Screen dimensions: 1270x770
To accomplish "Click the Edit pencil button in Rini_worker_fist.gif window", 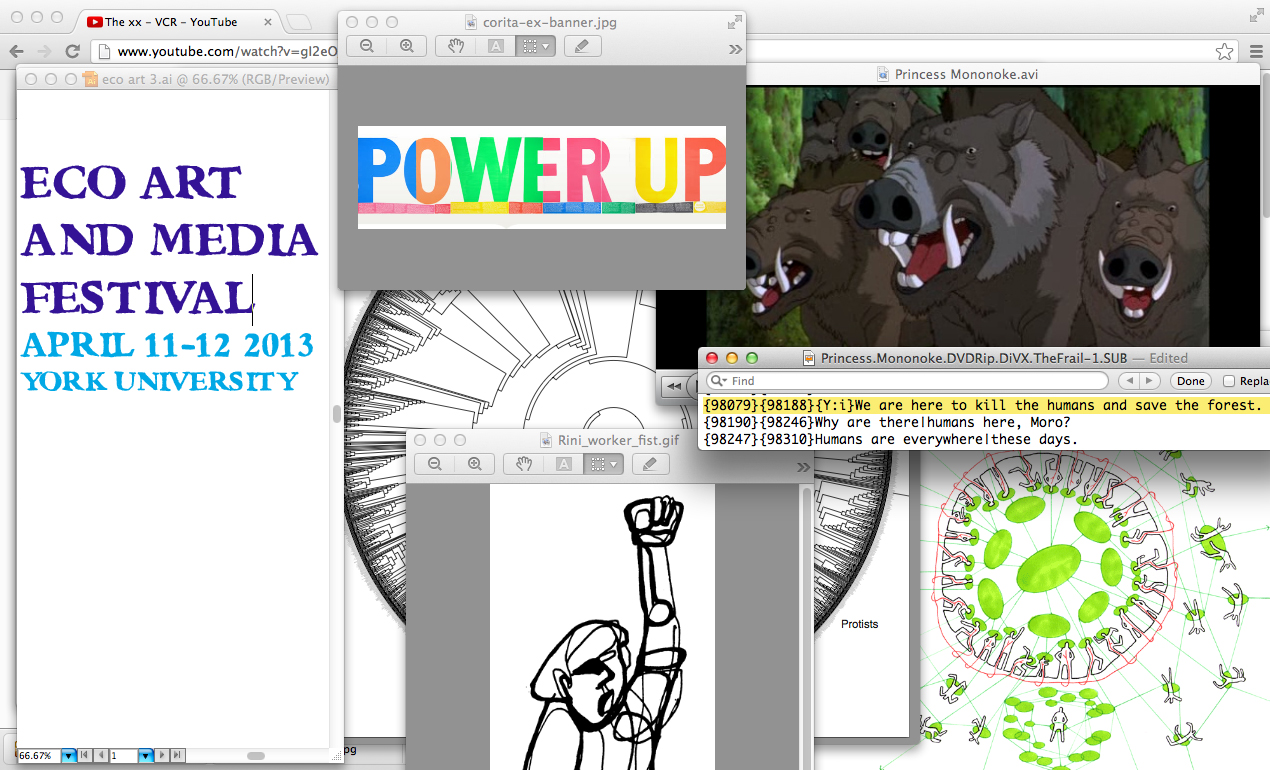I will click(x=651, y=464).
